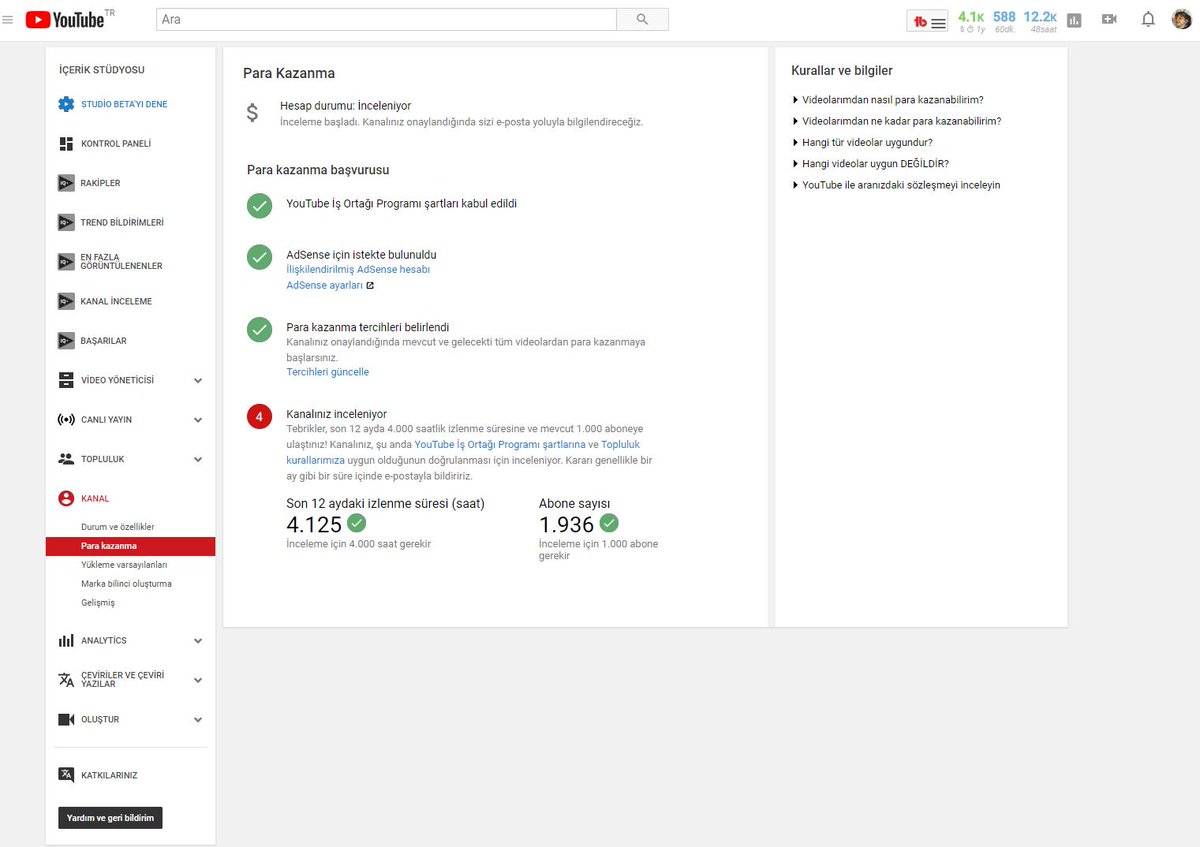
Task: Click the Tercihleri güncelle link
Action: (327, 372)
